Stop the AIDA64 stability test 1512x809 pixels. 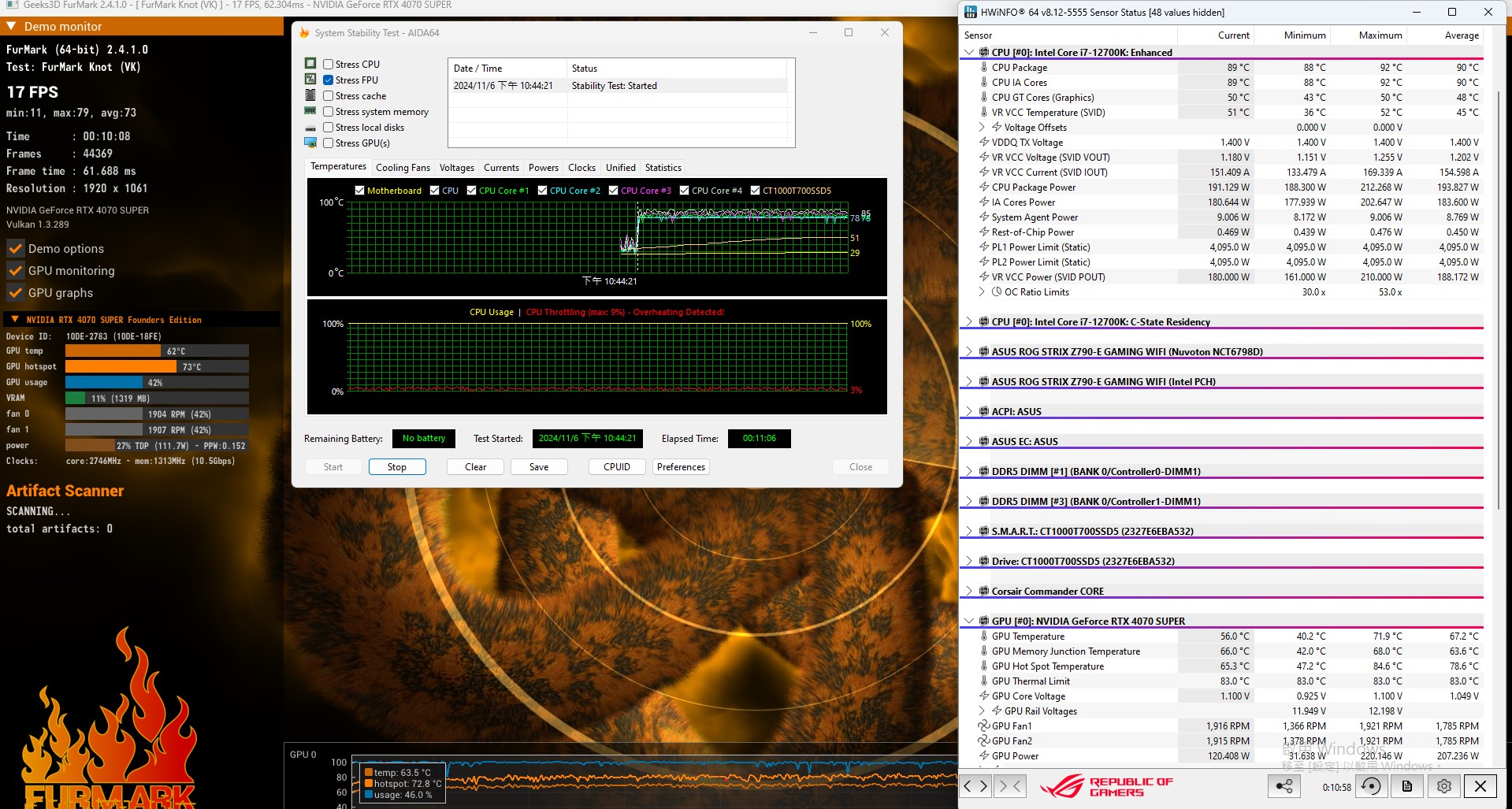[x=397, y=466]
